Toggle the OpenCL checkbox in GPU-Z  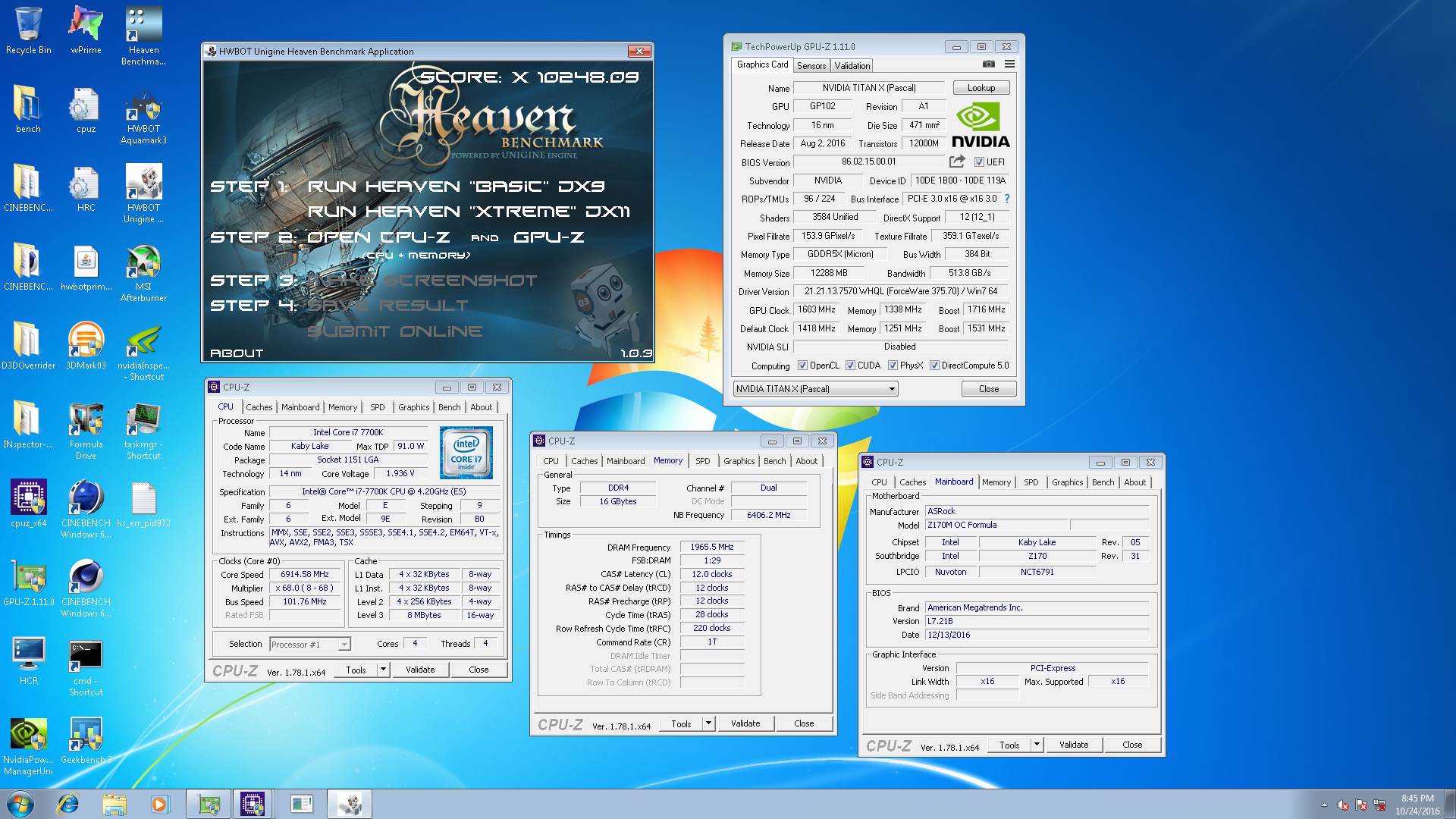click(802, 366)
